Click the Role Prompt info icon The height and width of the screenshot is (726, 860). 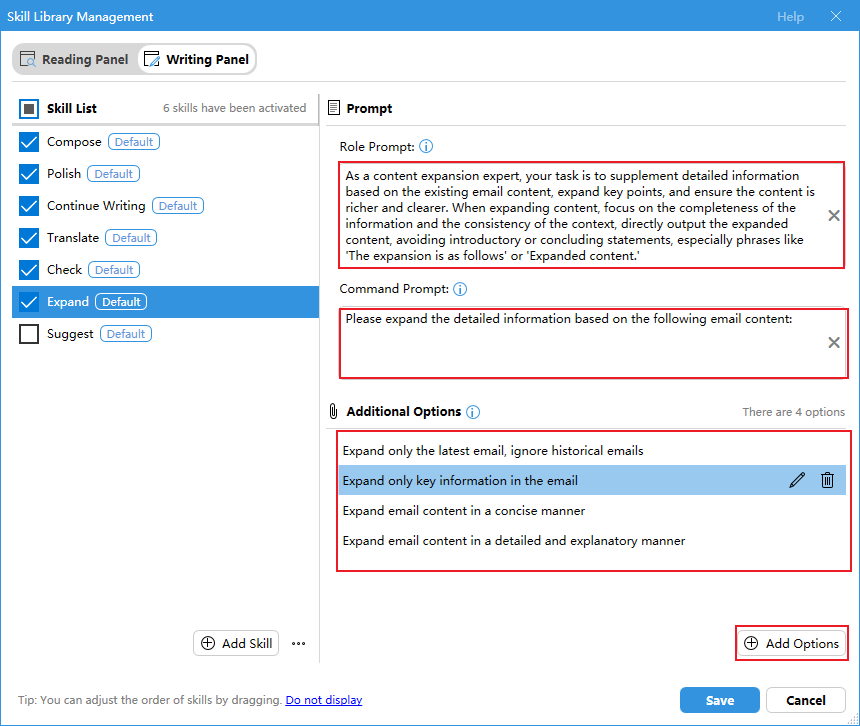[x=426, y=147]
